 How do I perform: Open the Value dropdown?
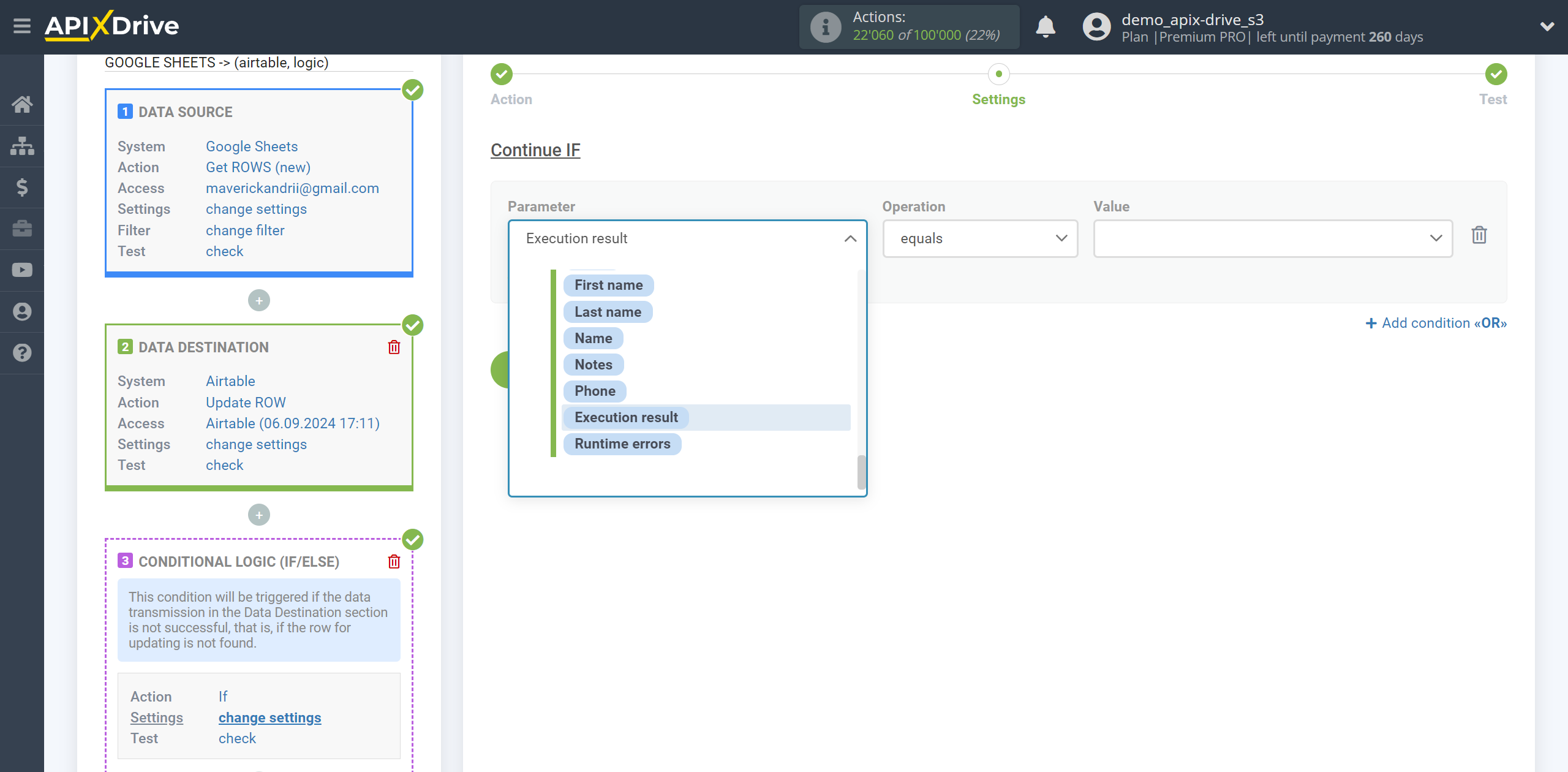coord(1273,238)
